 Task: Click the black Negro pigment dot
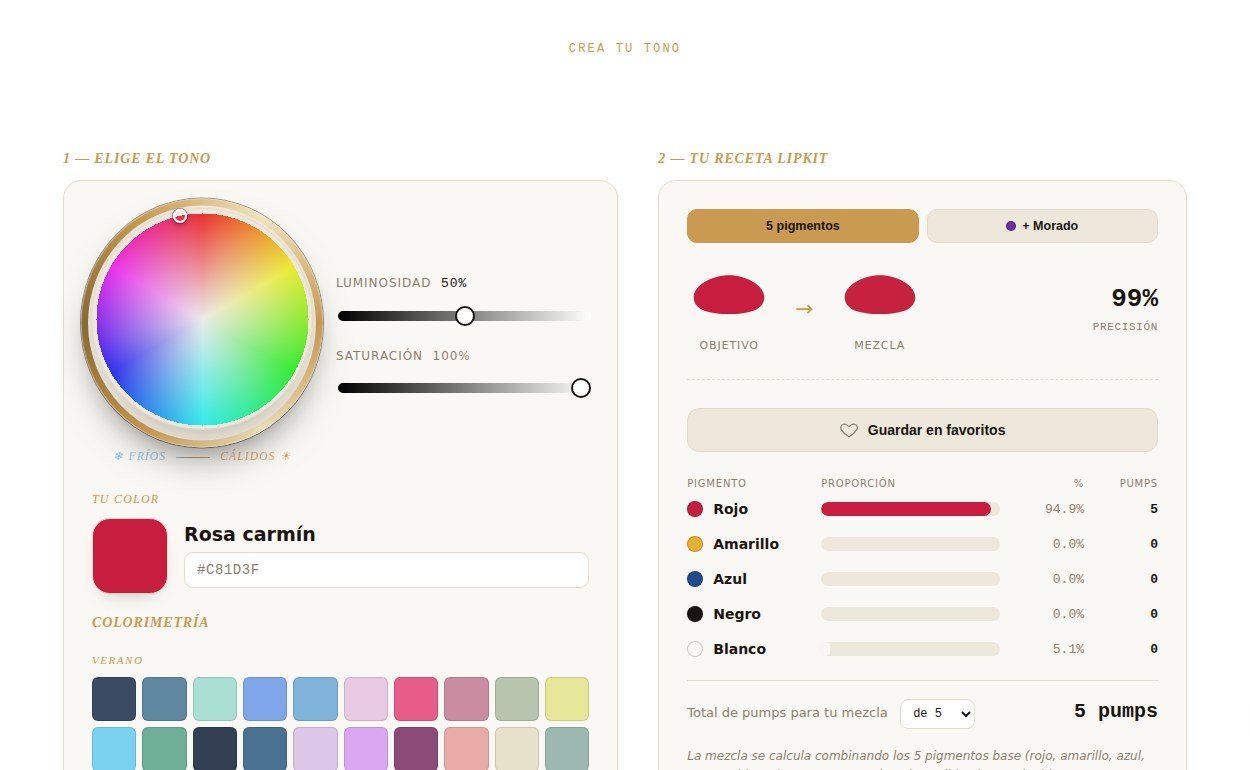[695, 614]
